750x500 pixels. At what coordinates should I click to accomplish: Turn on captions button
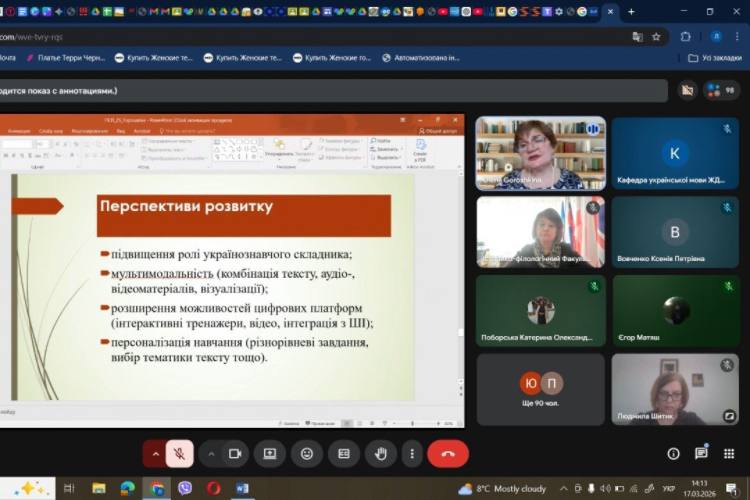(344, 453)
